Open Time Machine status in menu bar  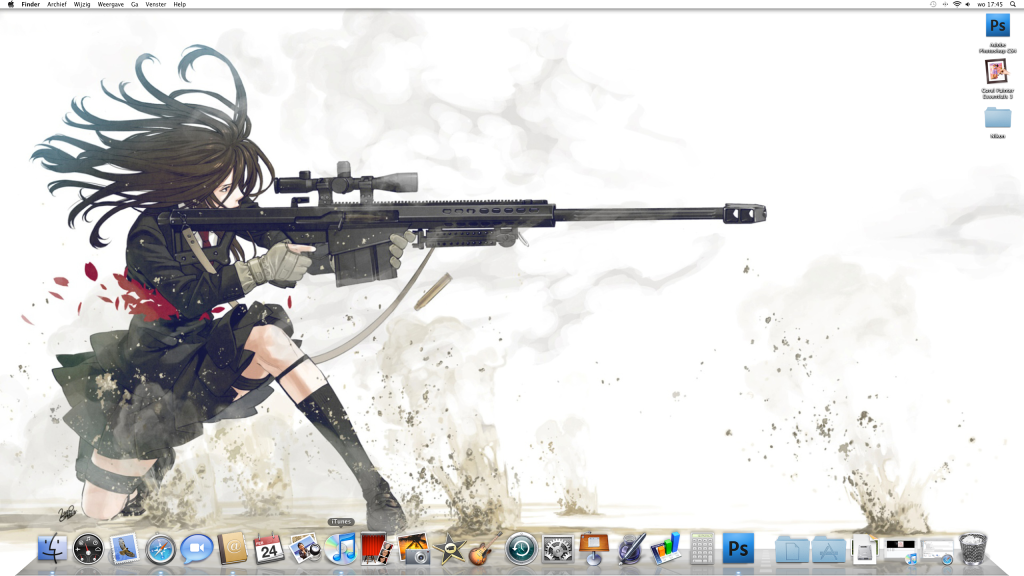pyautogui.click(x=933, y=4)
